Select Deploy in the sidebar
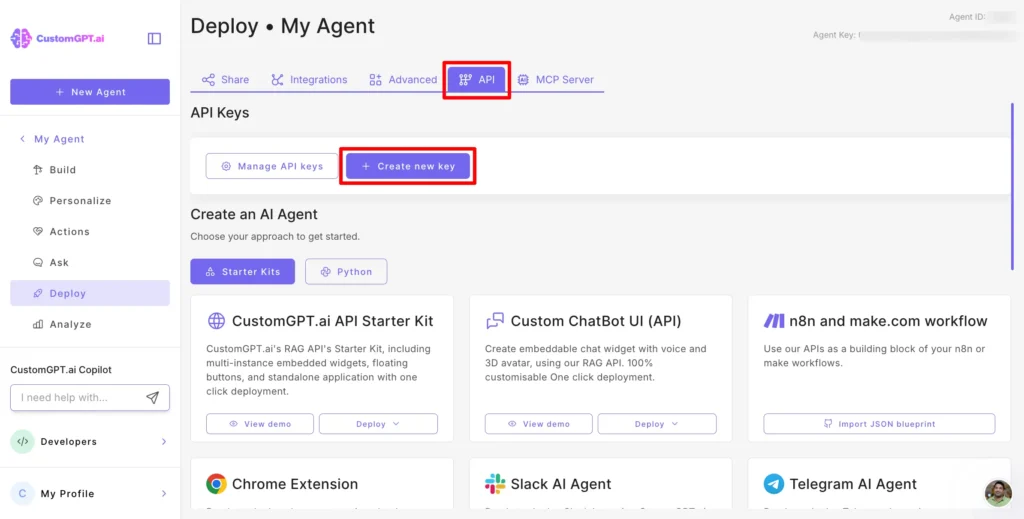The height and width of the screenshot is (519, 1024). coord(90,293)
